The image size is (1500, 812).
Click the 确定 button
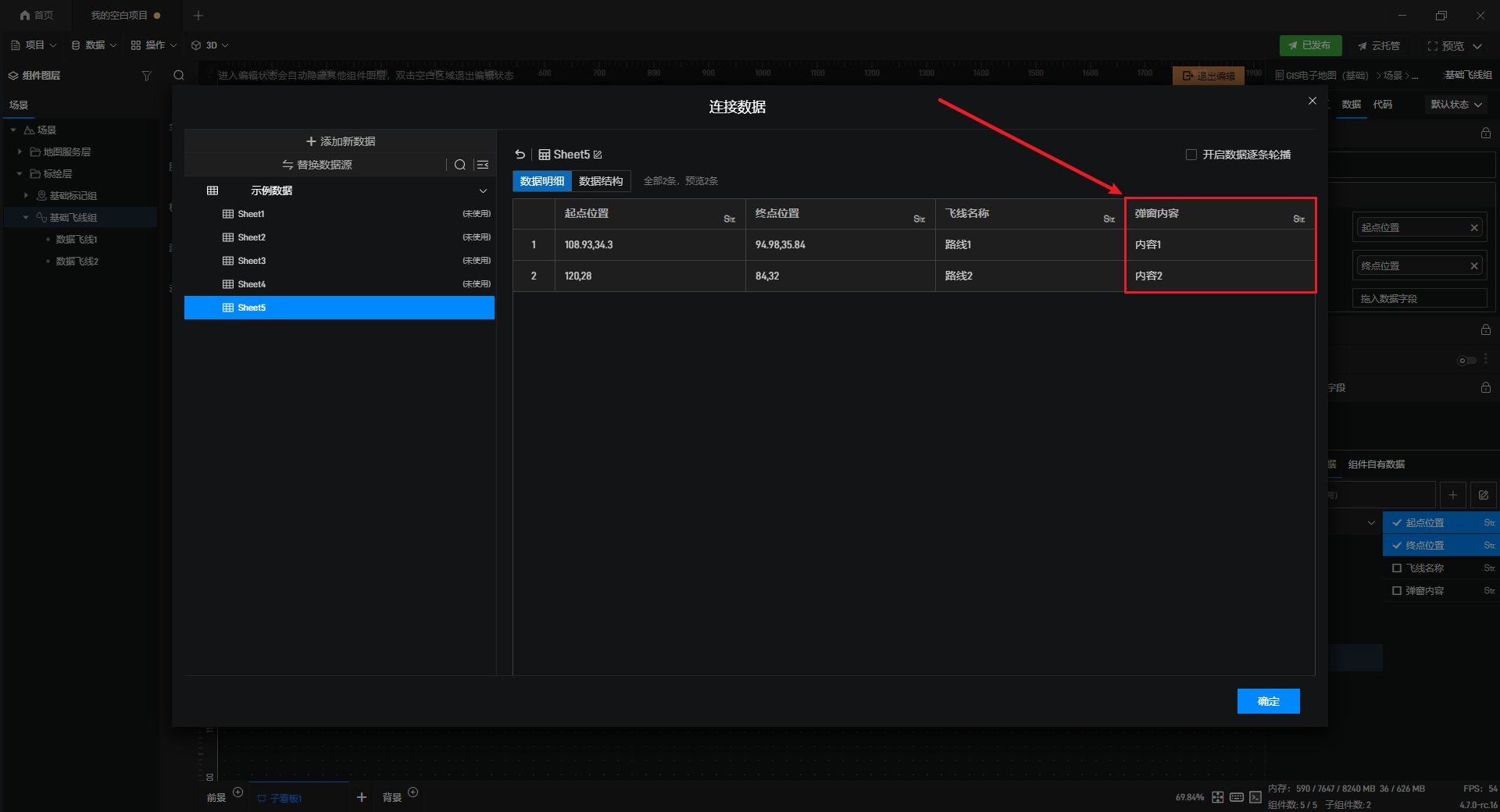tap(1268, 701)
